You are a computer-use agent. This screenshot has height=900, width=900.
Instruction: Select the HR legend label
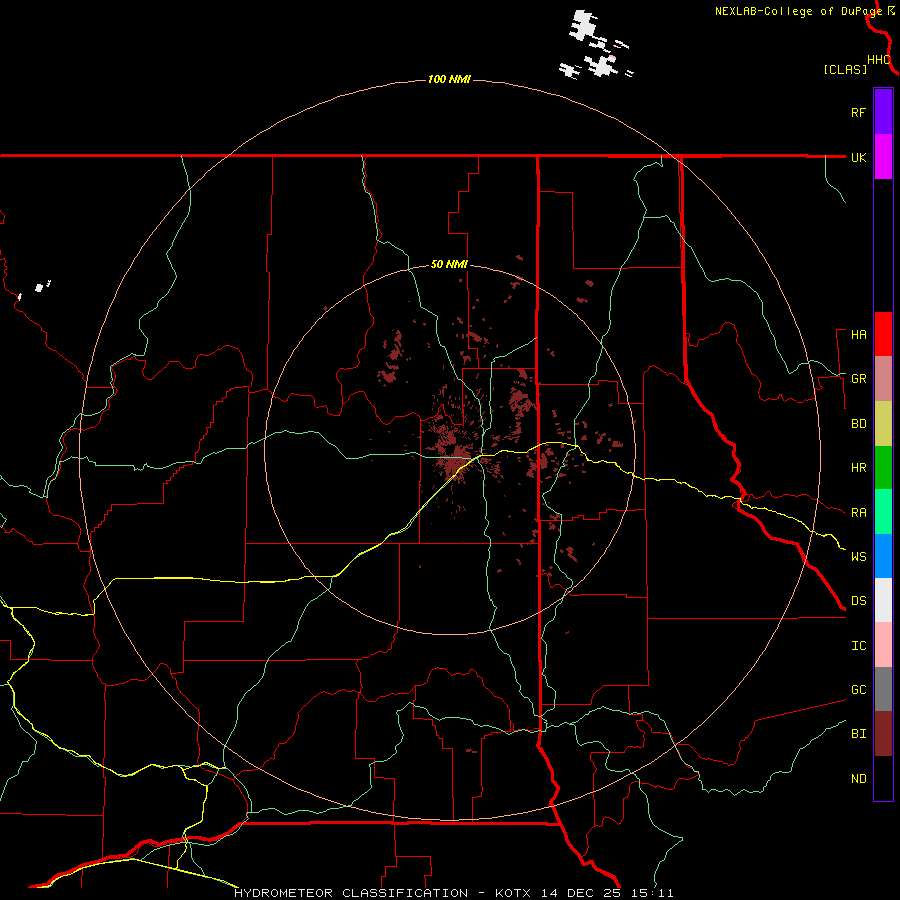(x=858, y=468)
